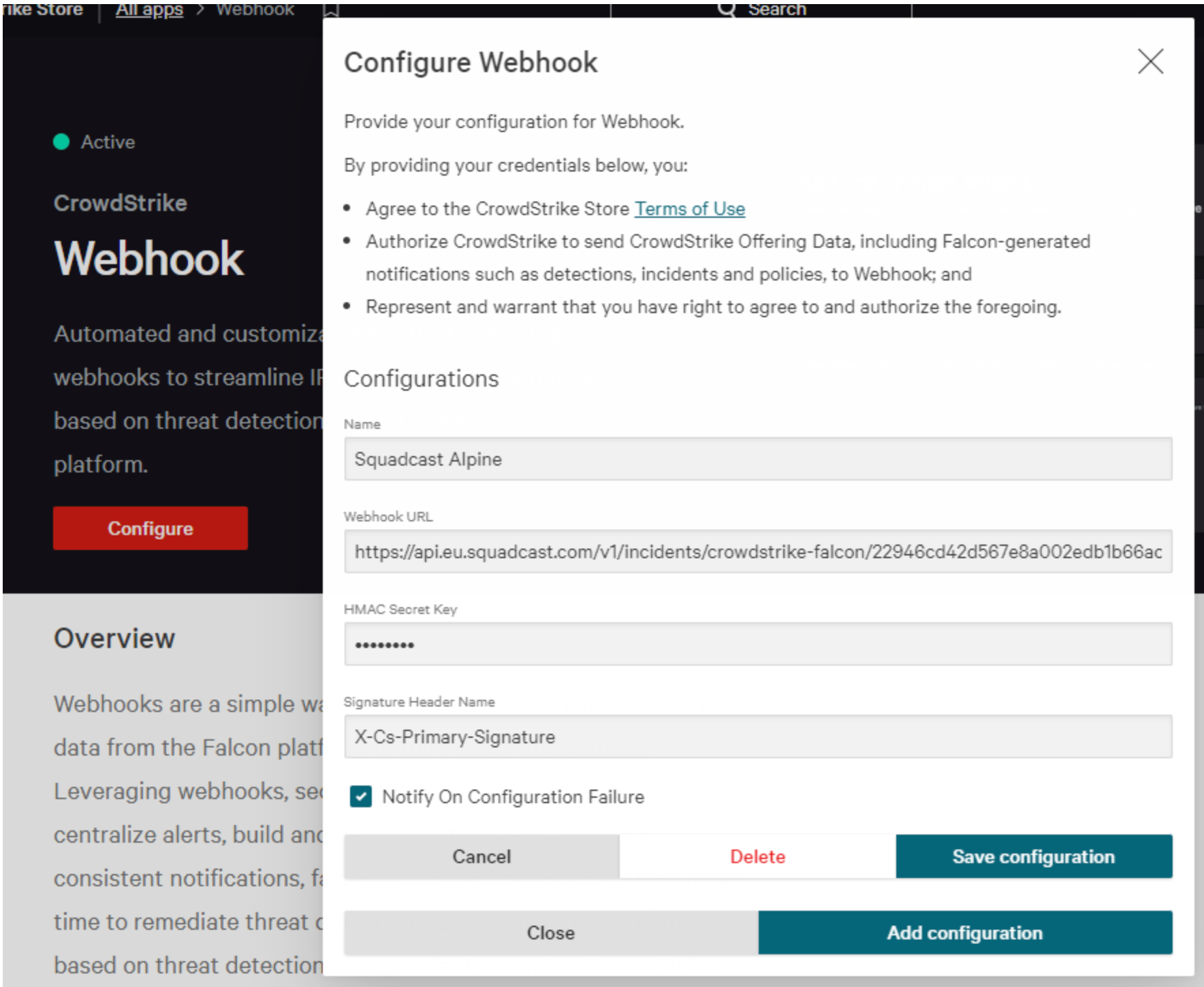The image size is (1204, 987).
Task: Close the Configure Webhook dialog with X
Action: click(1150, 62)
